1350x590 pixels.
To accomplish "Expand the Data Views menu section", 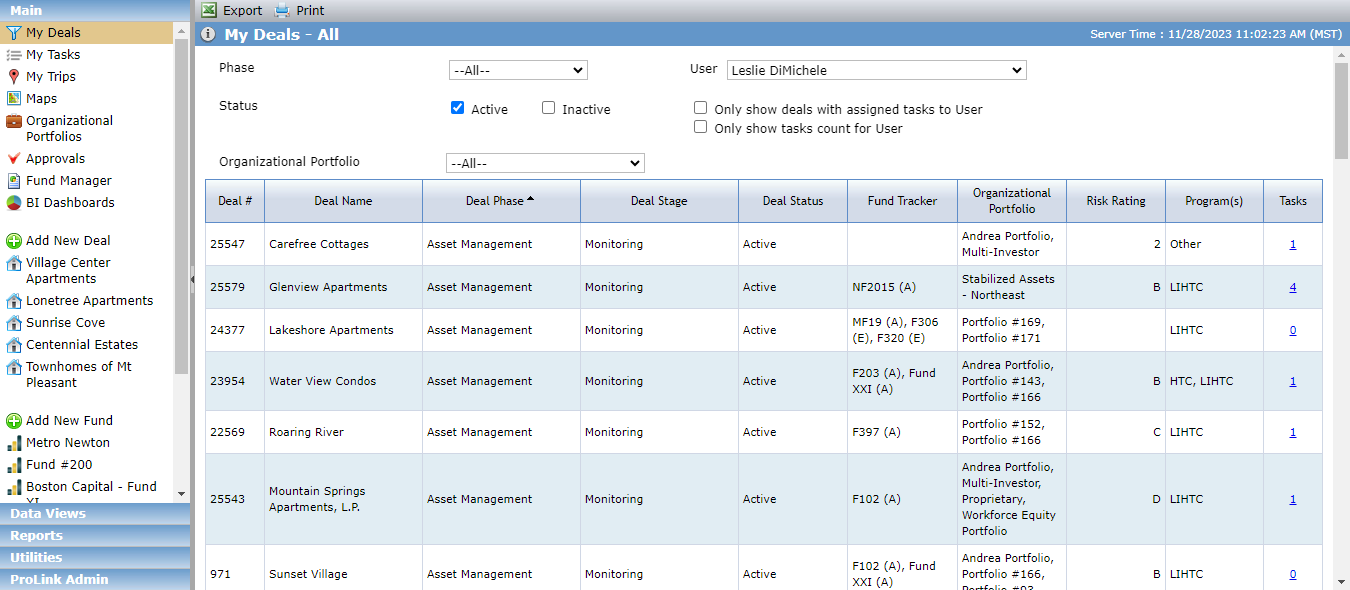I will [x=95, y=513].
